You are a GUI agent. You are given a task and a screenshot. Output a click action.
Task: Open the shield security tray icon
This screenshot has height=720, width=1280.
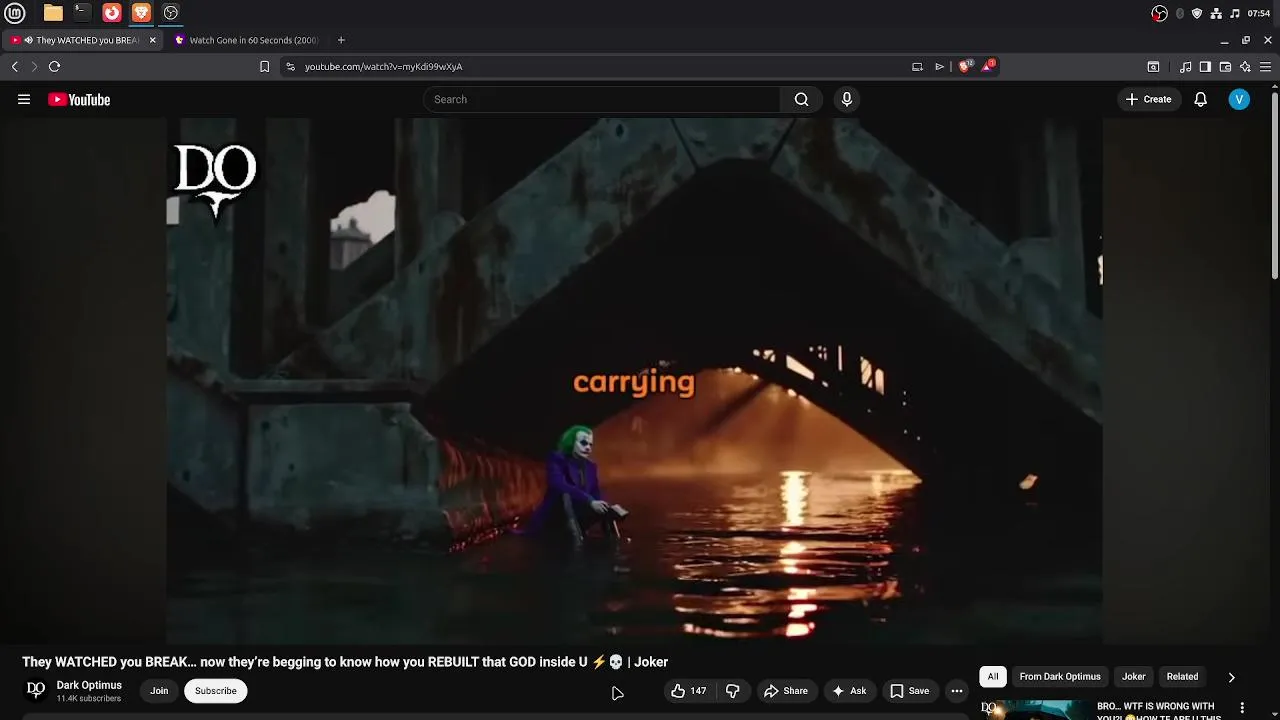(x=1197, y=13)
